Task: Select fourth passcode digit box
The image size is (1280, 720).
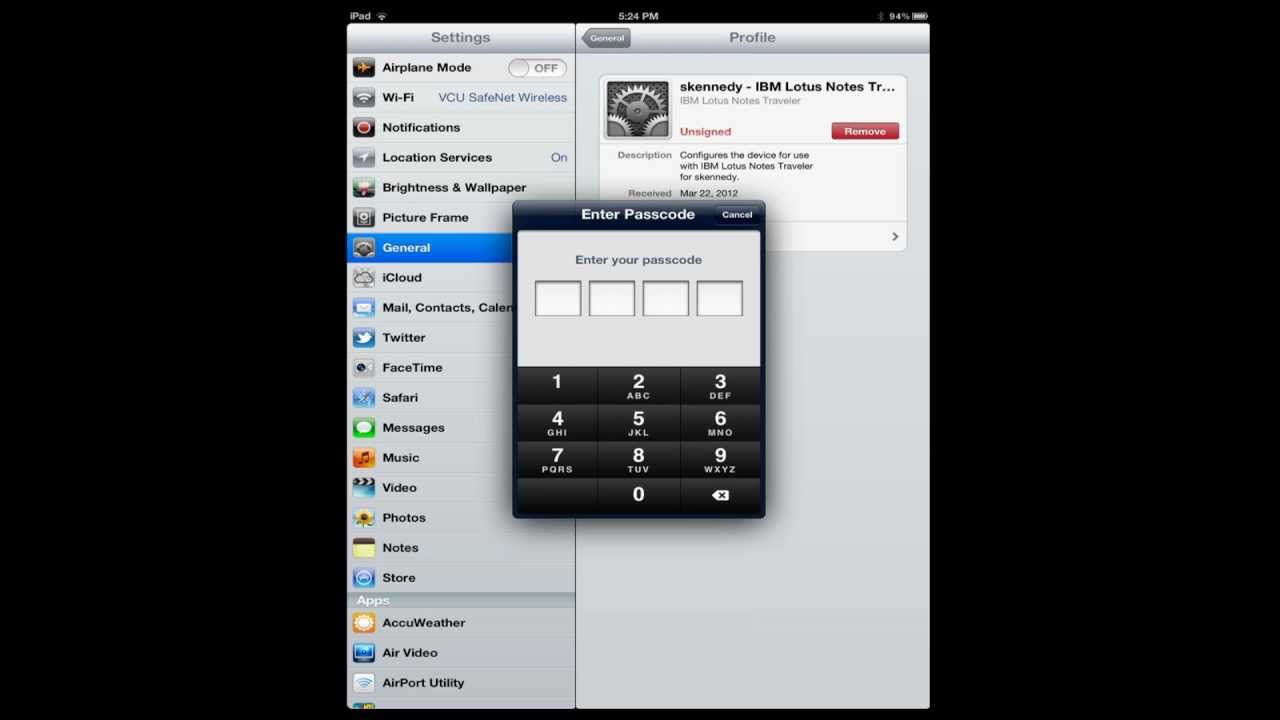Action: 720,299
